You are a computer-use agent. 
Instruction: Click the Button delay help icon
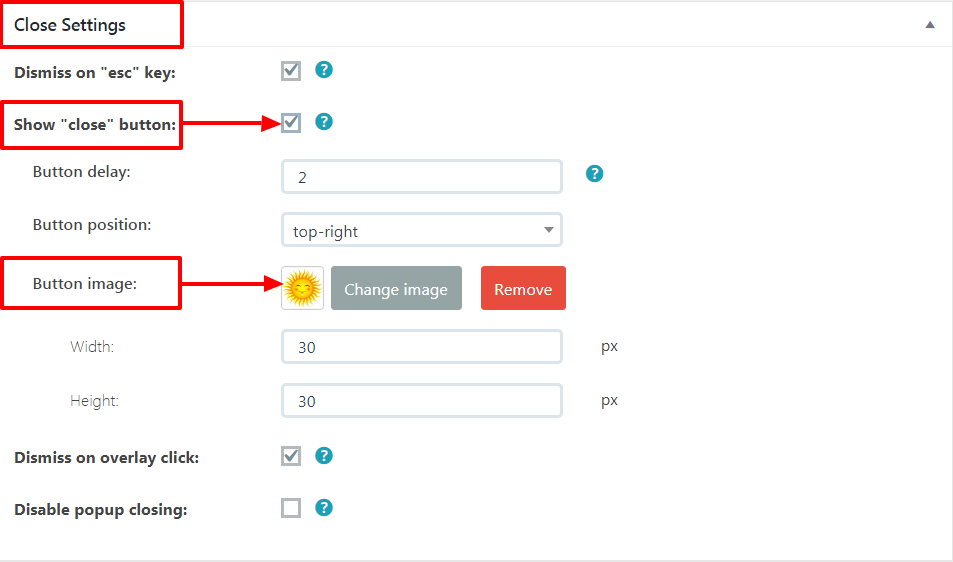click(x=594, y=174)
